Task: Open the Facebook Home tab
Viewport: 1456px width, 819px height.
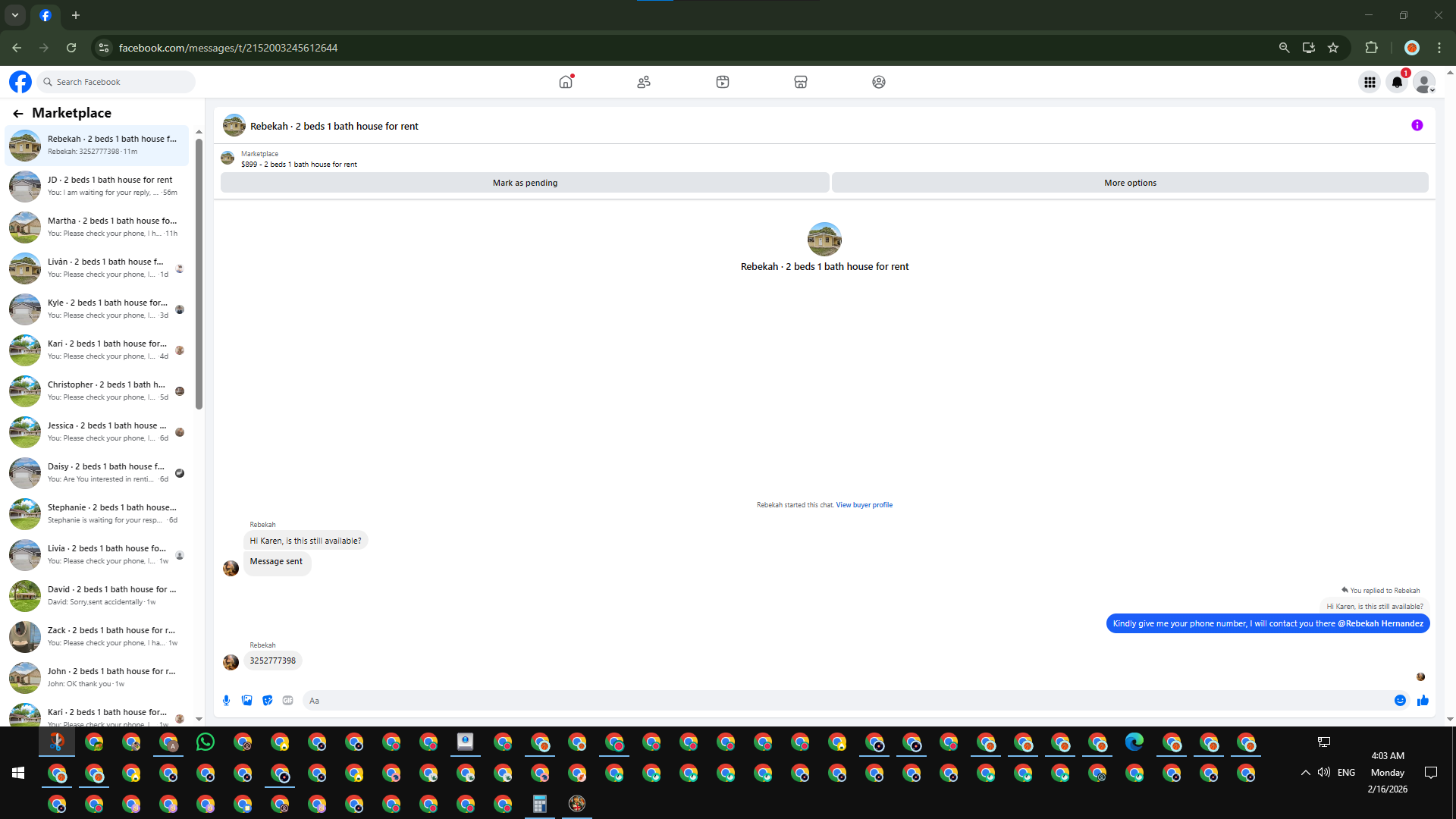Action: tap(566, 82)
